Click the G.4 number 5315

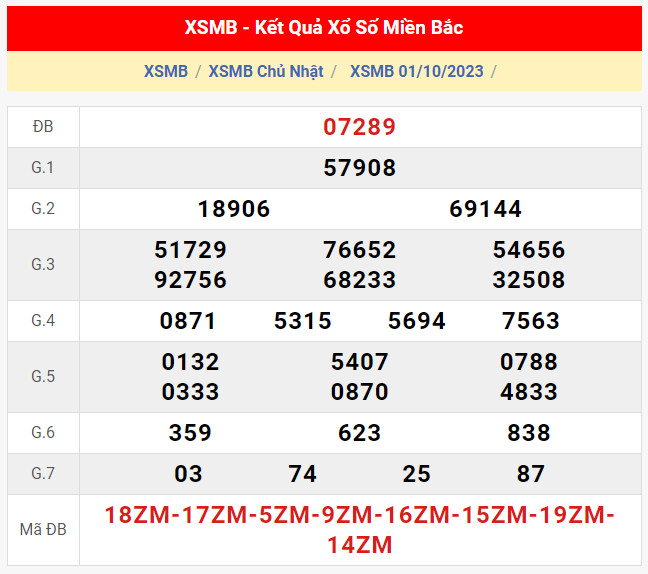[303, 321]
